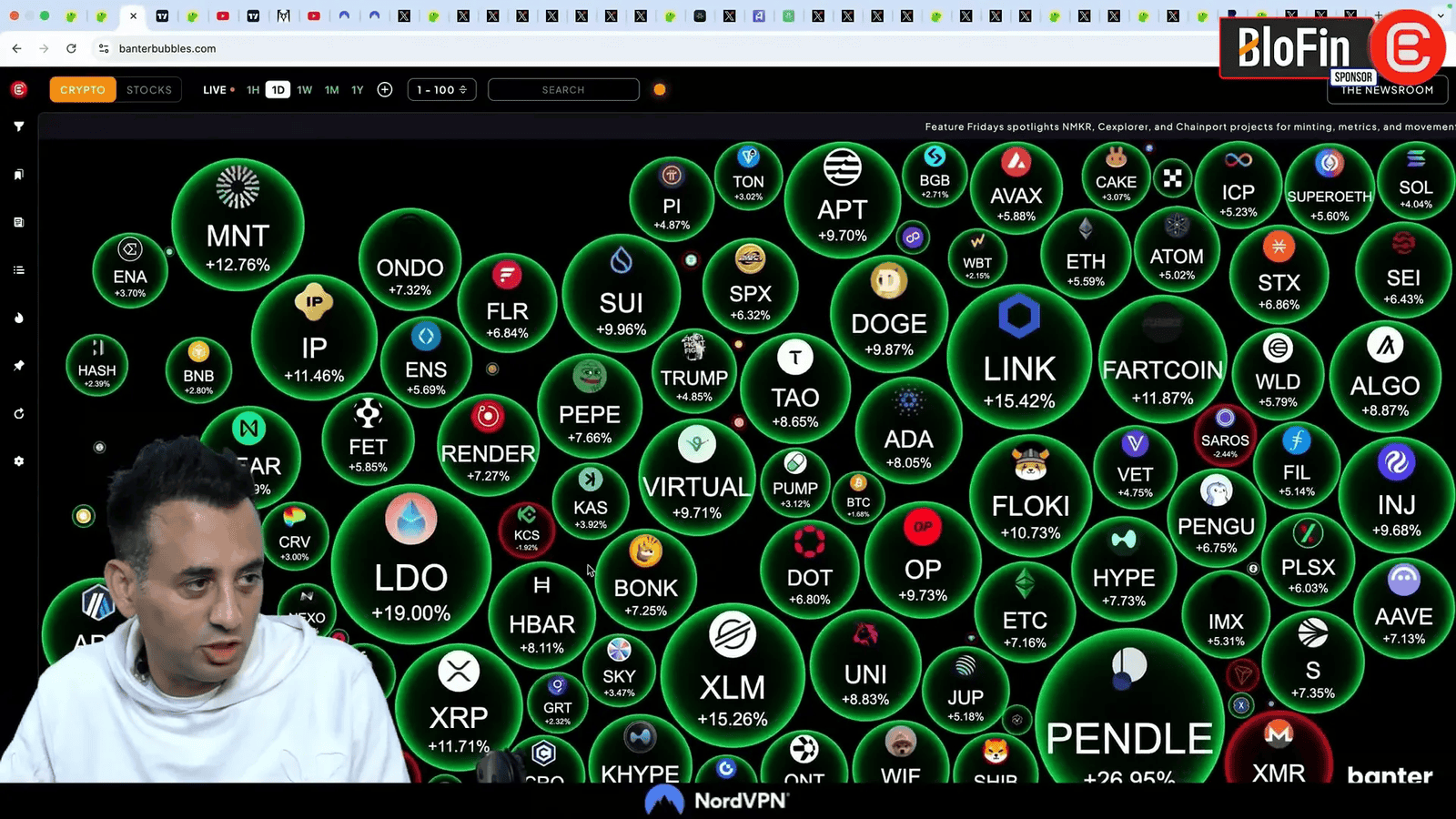This screenshot has height=819, width=1456.
Task: Open the news icon in sidebar
Action: tap(18, 222)
